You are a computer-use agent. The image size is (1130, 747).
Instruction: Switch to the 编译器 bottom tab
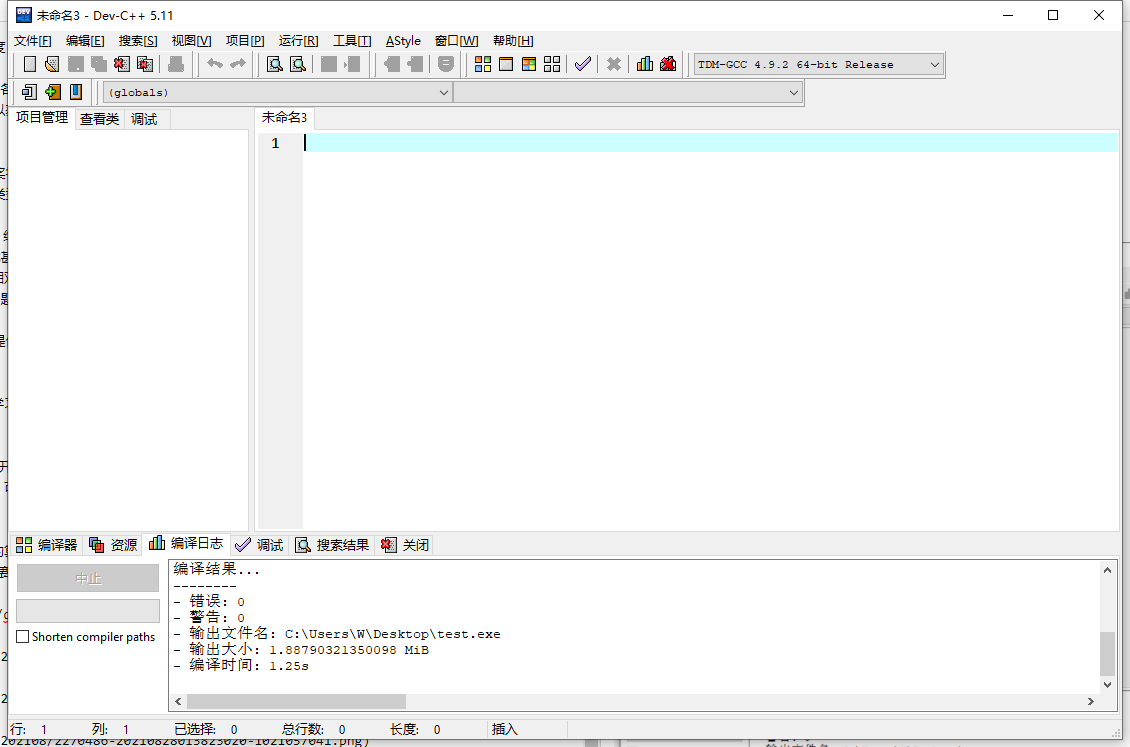coord(47,545)
